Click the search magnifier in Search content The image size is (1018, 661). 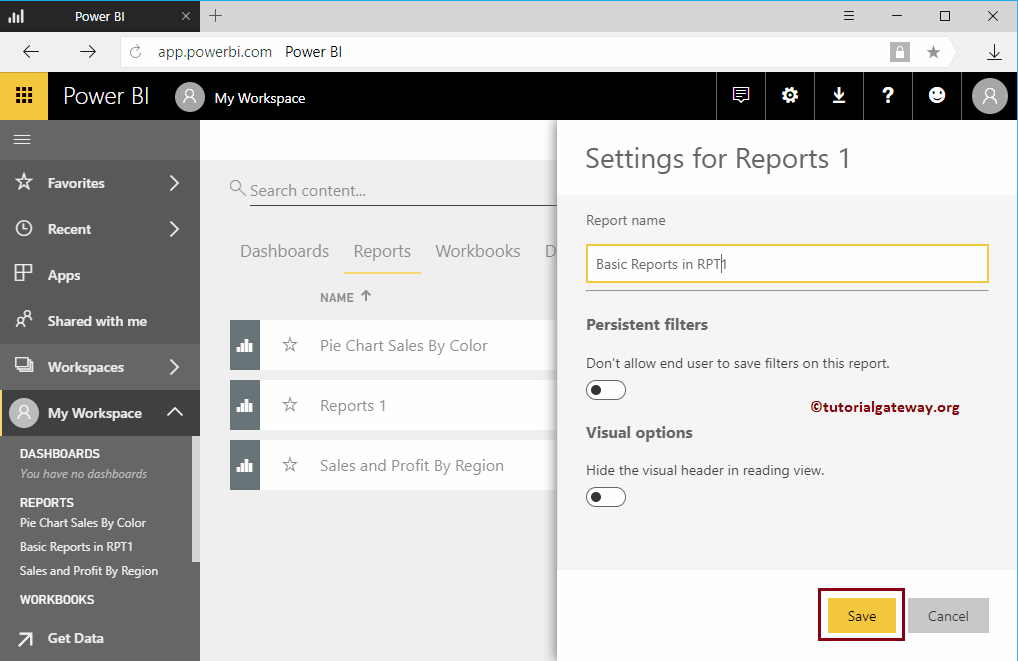pos(237,188)
